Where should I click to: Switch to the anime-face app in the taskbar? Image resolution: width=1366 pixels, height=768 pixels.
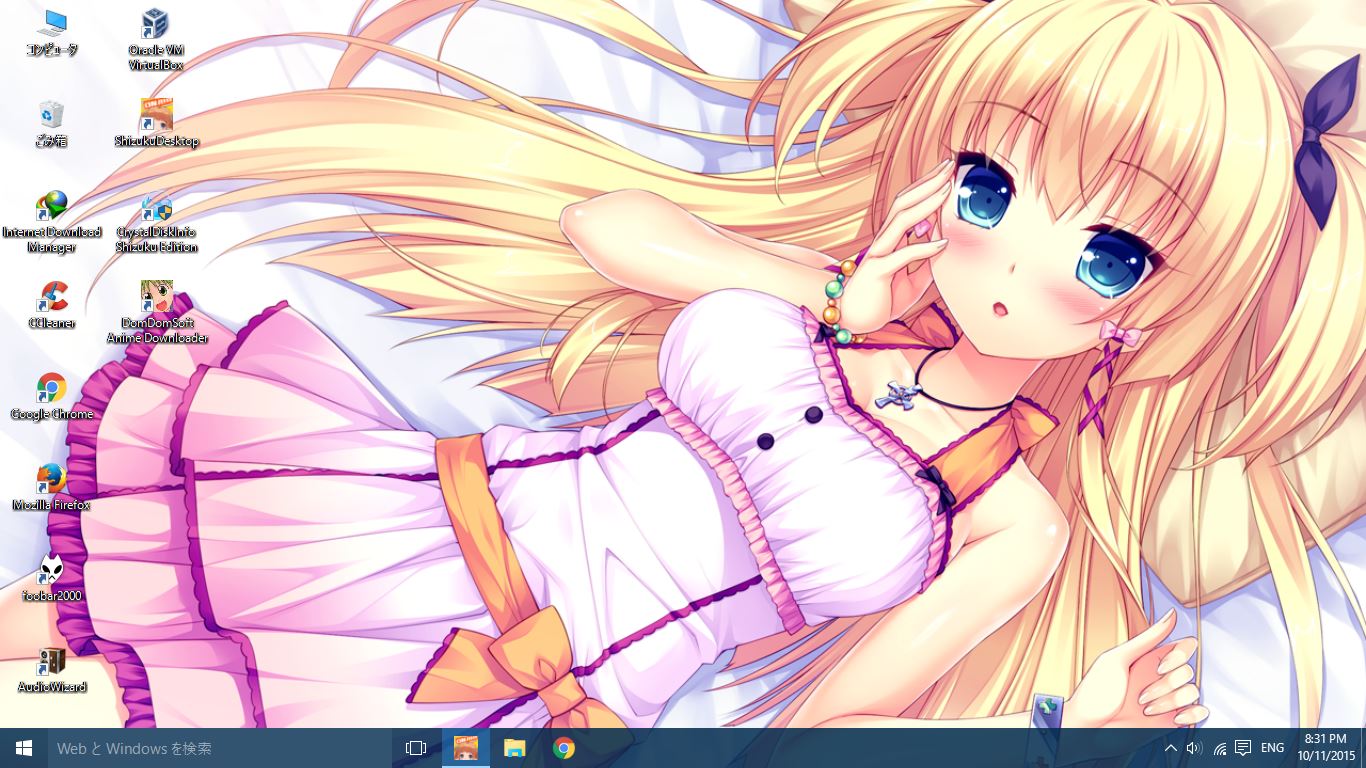[465, 748]
